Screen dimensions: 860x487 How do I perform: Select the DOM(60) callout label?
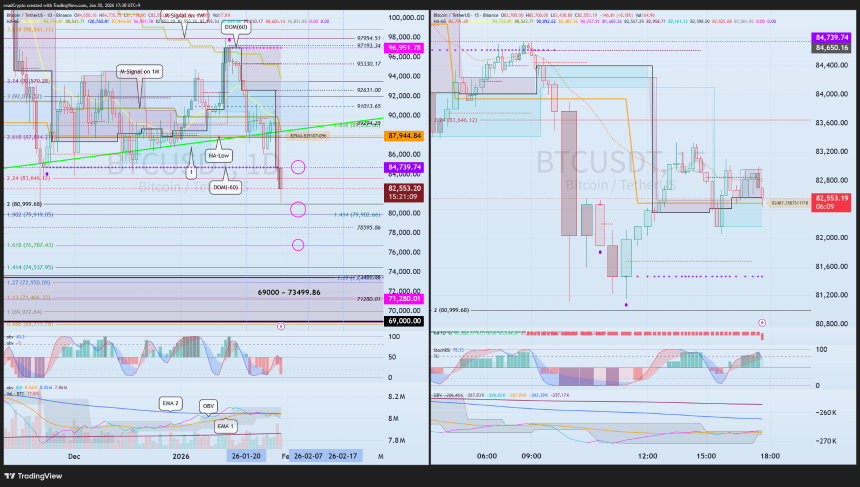[236, 27]
